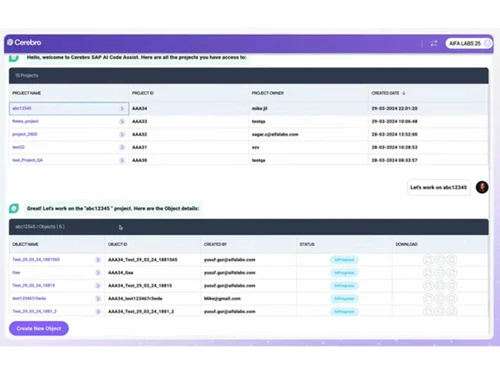Image resolution: width=500 pixels, height=375 pixels.
Task: Click last download icon in AAA34_Test_29_03_24_1881565 row
Action: pos(452,260)
